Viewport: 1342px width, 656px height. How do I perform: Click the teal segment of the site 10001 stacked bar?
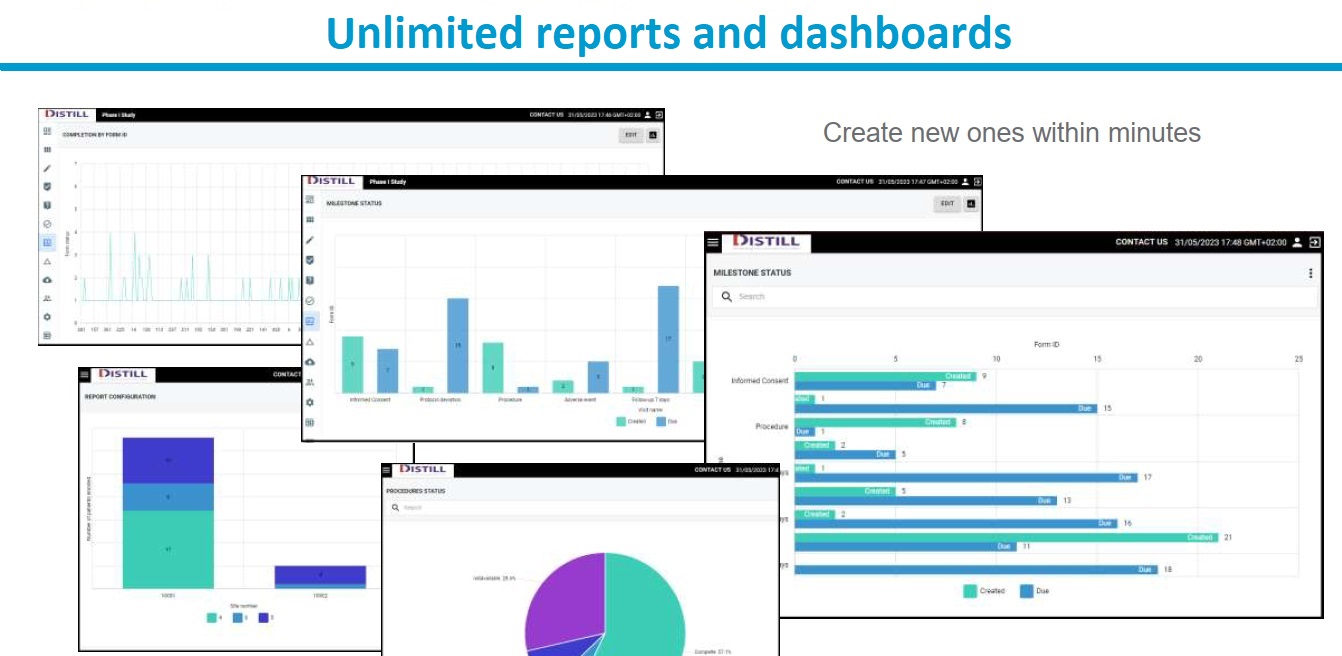pyautogui.click(x=168, y=549)
